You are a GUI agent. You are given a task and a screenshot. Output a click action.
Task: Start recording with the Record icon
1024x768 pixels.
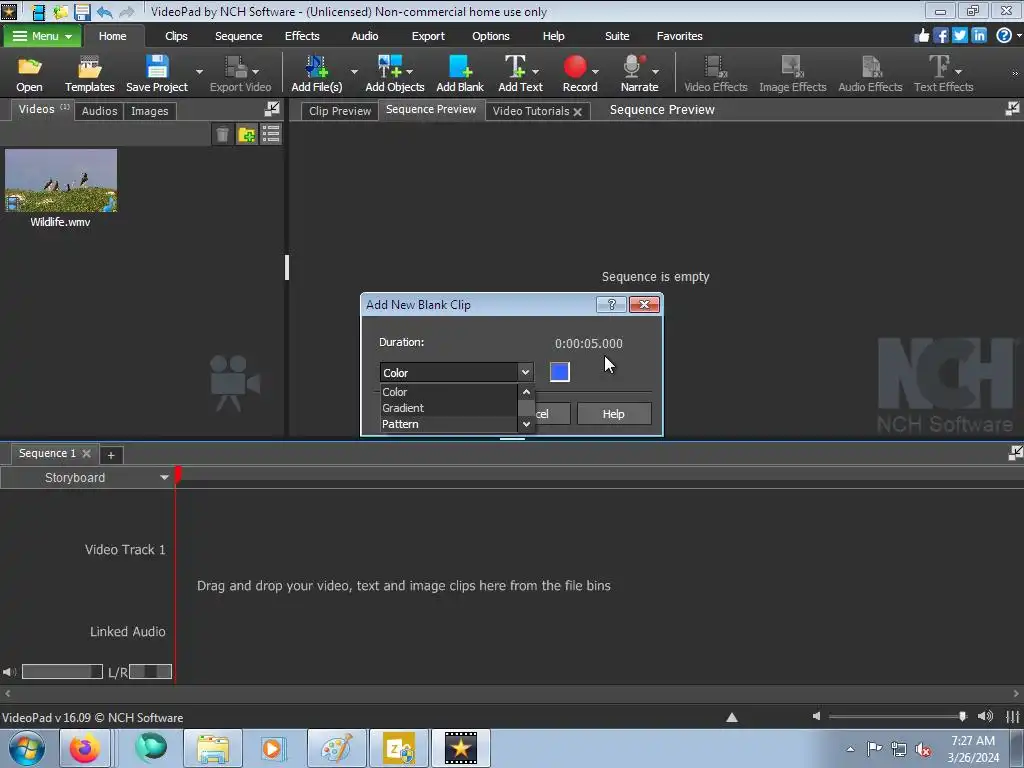(579, 73)
